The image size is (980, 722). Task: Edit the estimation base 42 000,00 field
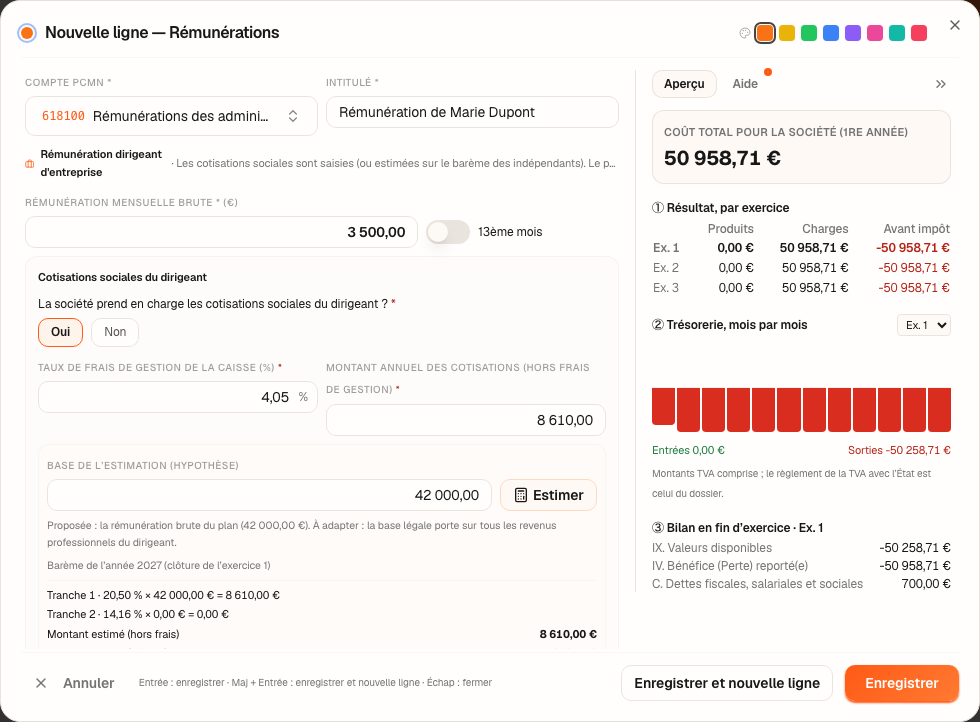pos(269,495)
